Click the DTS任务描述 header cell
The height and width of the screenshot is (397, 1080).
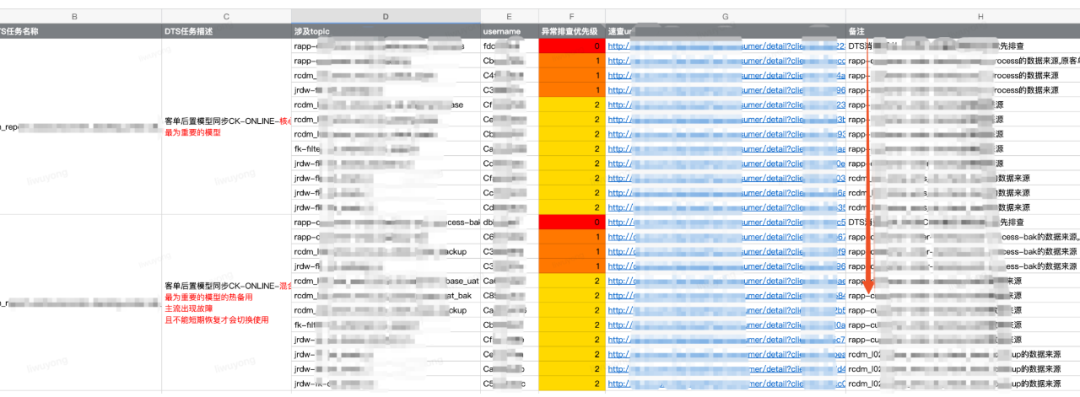[227, 31]
